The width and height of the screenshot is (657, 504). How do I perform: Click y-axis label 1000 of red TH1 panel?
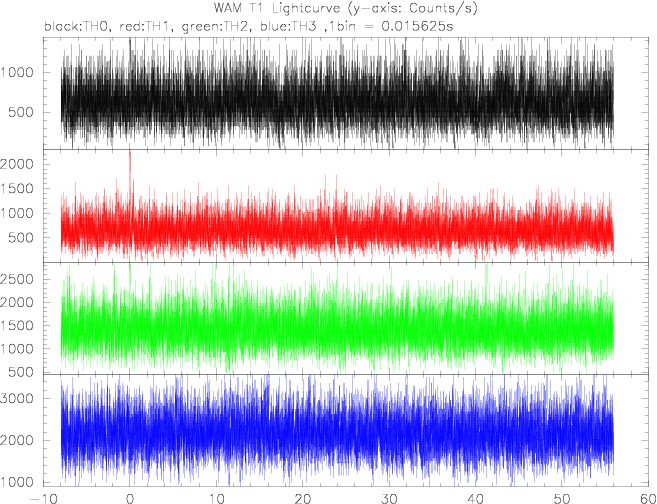pos(16,213)
